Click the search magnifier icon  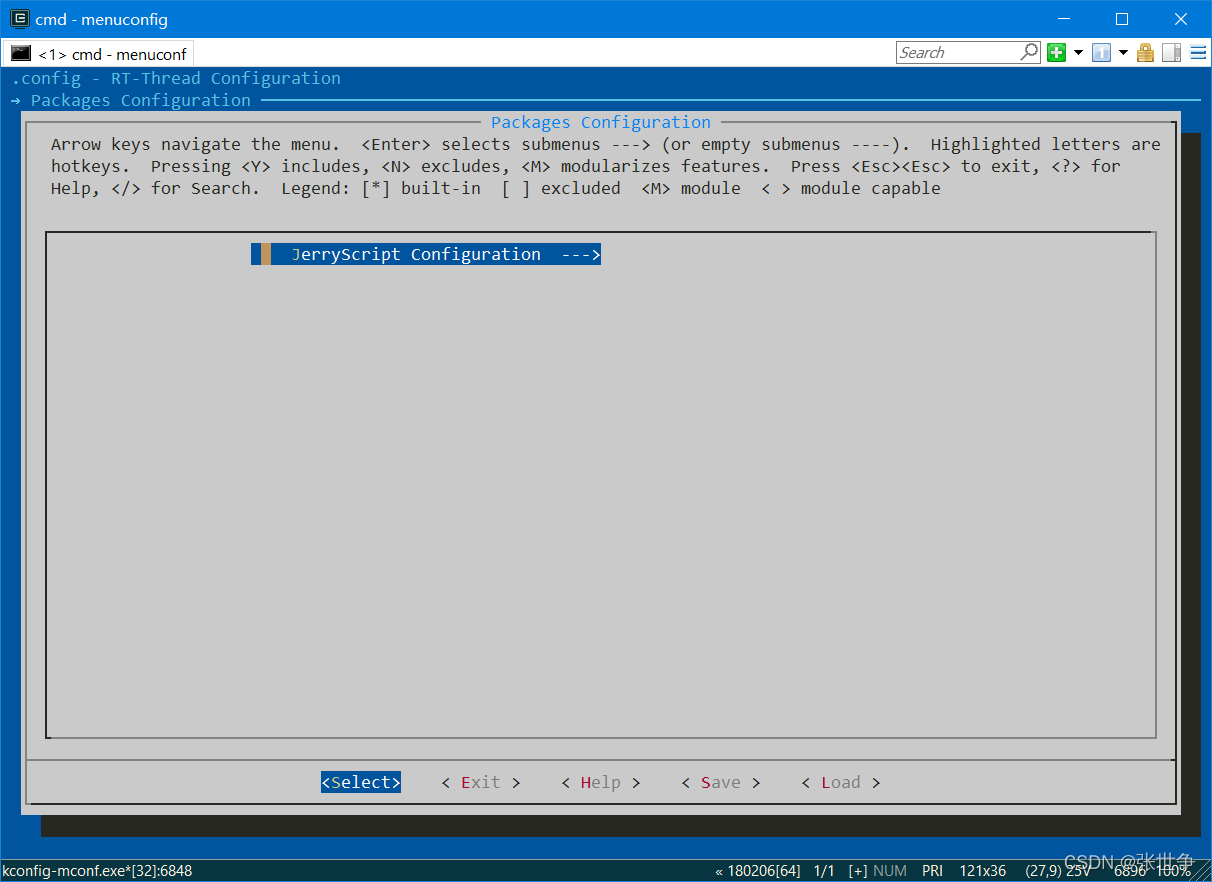pyautogui.click(x=1029, y=52)
